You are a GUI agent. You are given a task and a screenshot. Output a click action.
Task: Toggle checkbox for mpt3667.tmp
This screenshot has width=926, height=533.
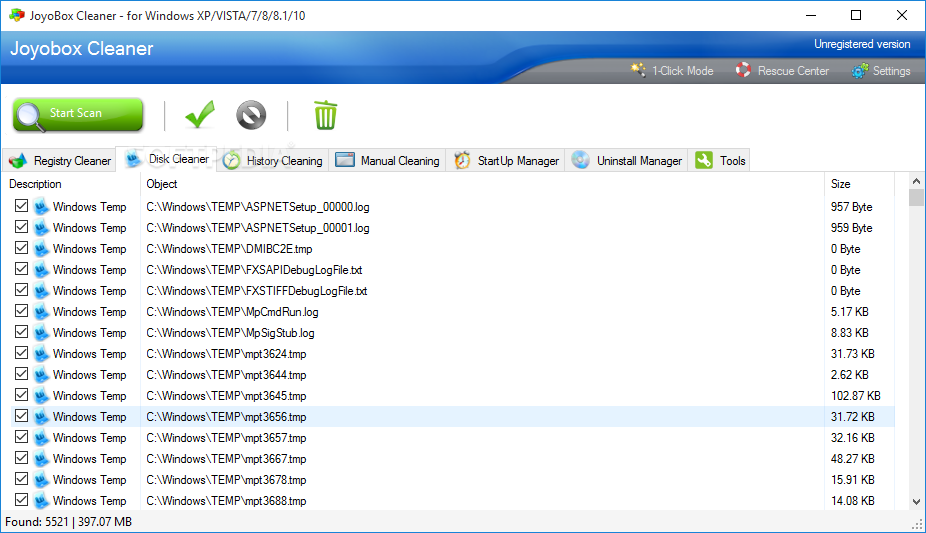pos(21,457)
